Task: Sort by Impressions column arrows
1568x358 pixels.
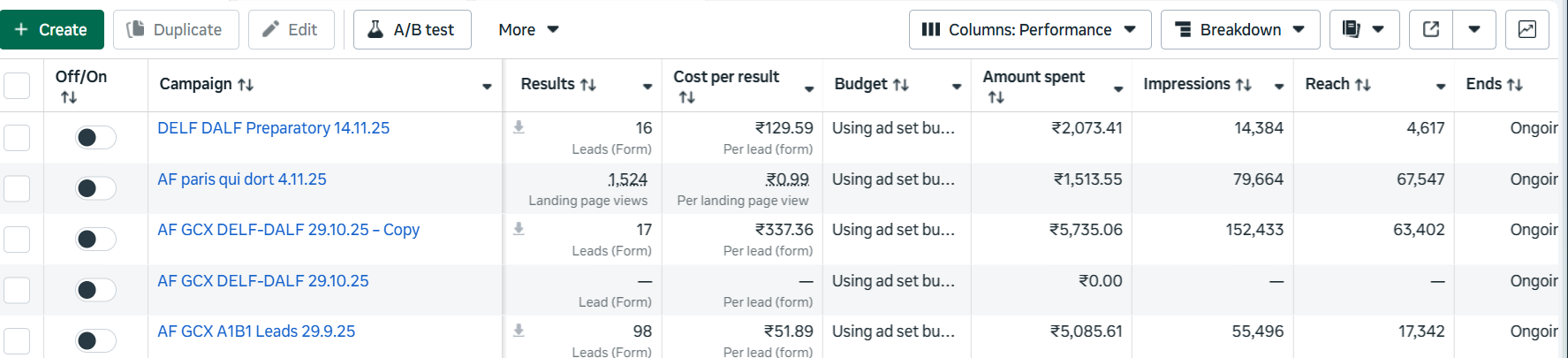Action: (x=1244, y=85)
